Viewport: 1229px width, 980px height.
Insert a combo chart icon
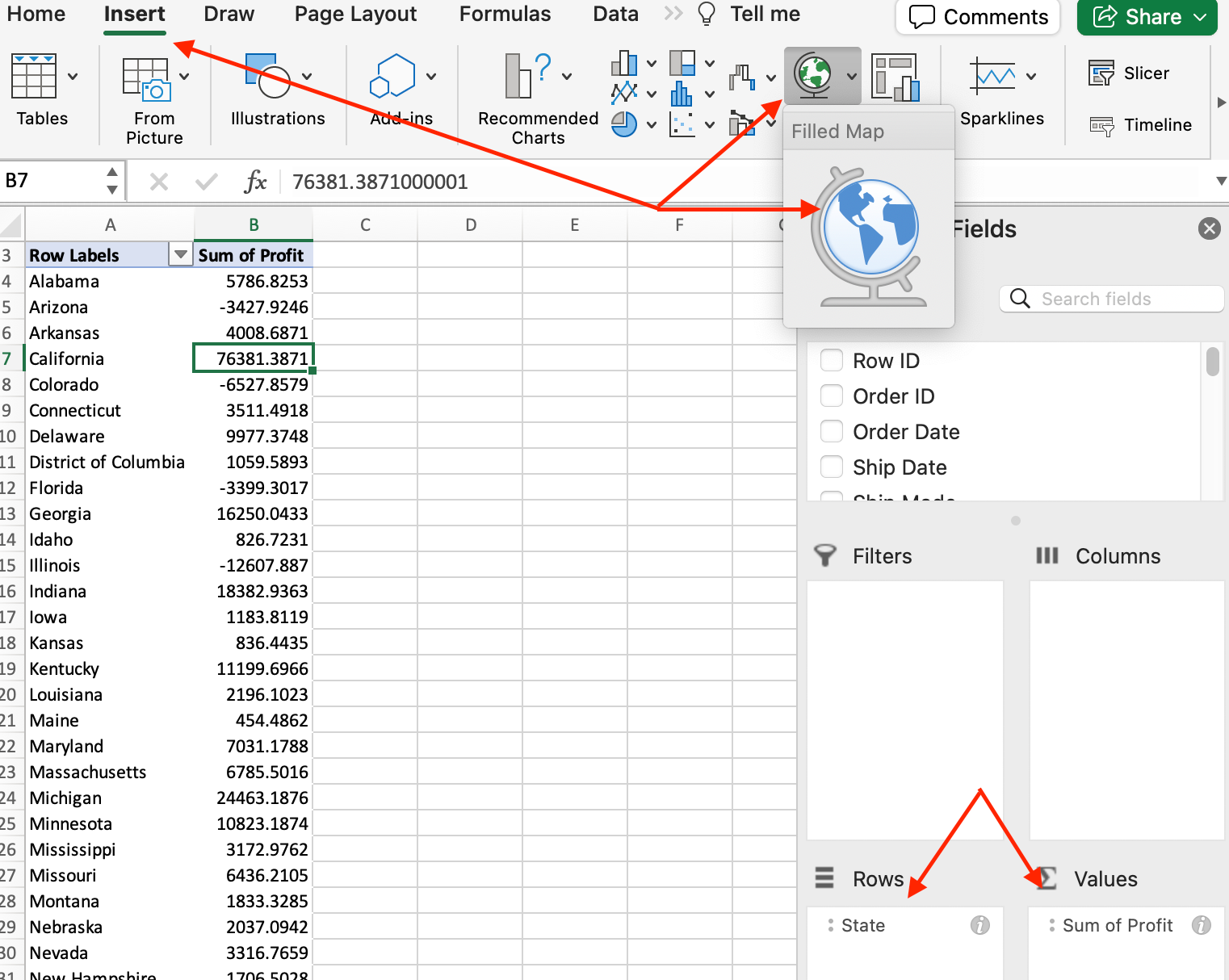(741, 123)
